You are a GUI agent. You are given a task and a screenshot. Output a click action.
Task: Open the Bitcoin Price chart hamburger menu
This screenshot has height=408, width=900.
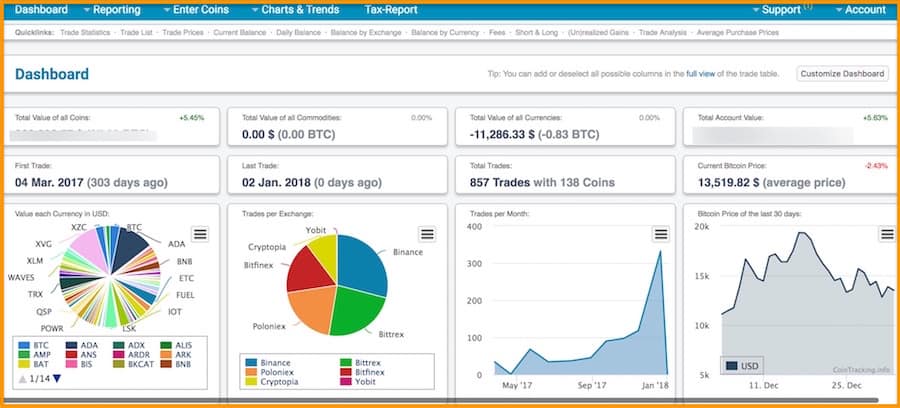tap(887, 234)
